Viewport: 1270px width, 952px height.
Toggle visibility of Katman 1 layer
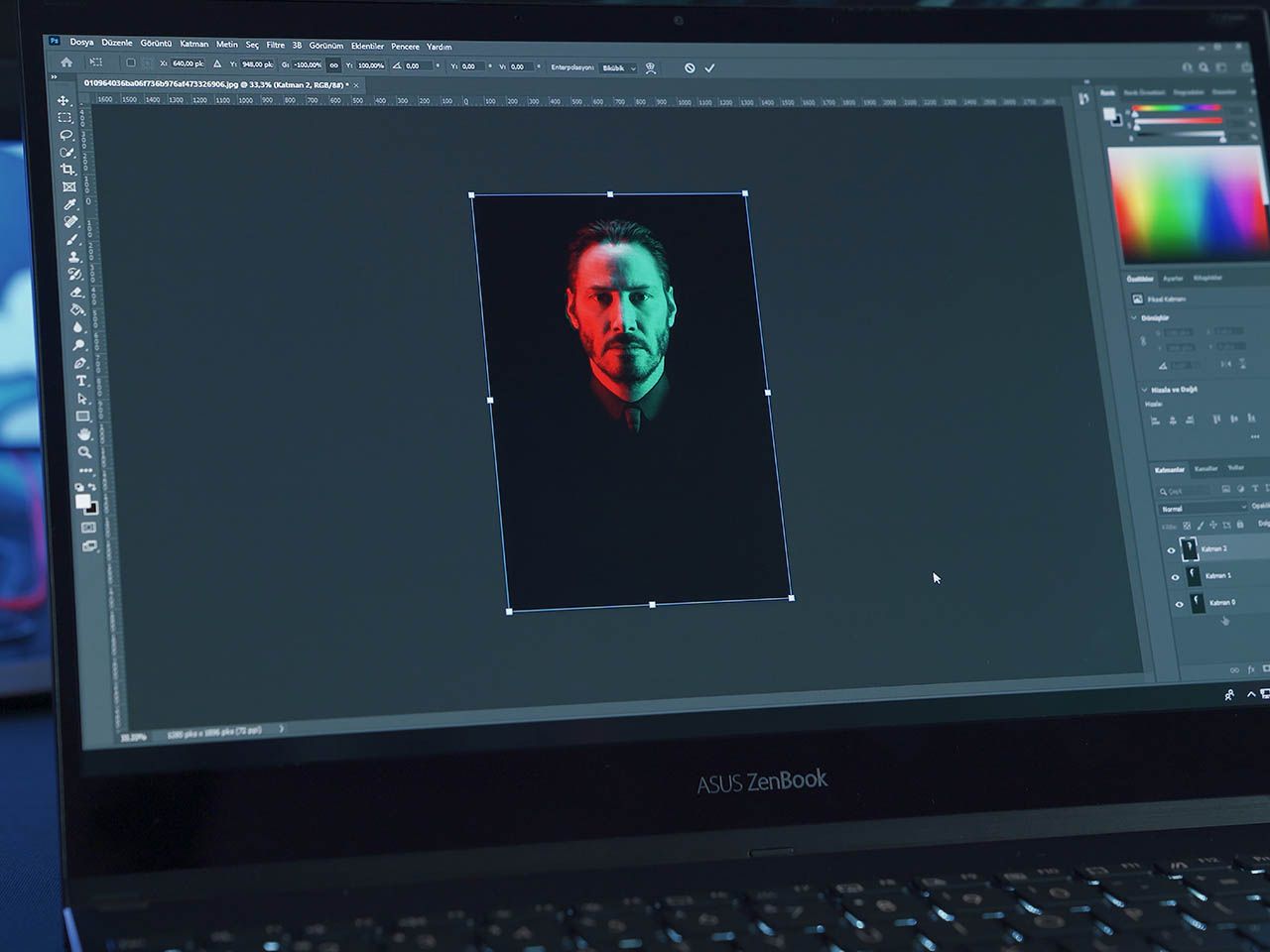click(x=1175, y=576)
